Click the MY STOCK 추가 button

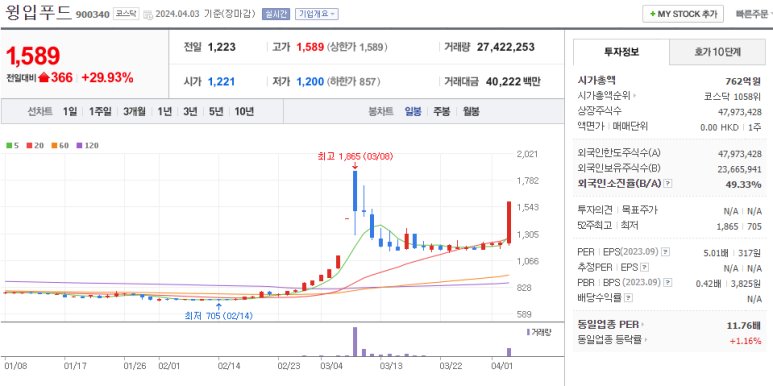click(682, 14)
